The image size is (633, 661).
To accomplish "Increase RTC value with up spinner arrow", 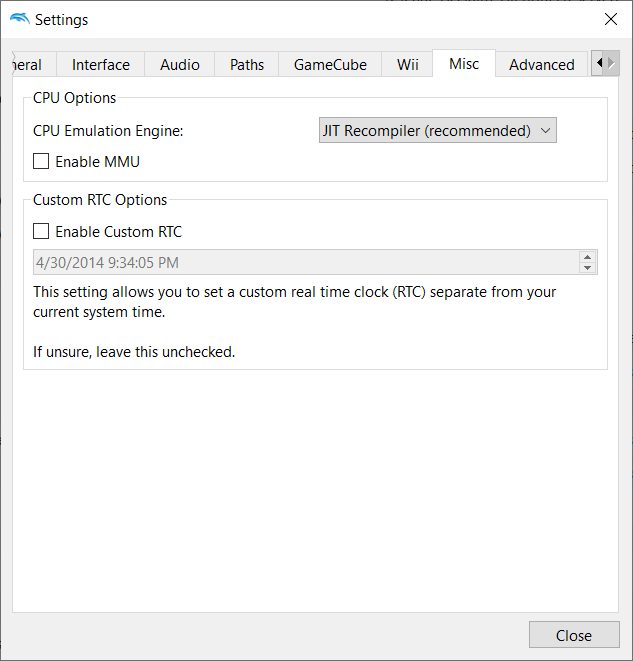I will pos(587,257).
